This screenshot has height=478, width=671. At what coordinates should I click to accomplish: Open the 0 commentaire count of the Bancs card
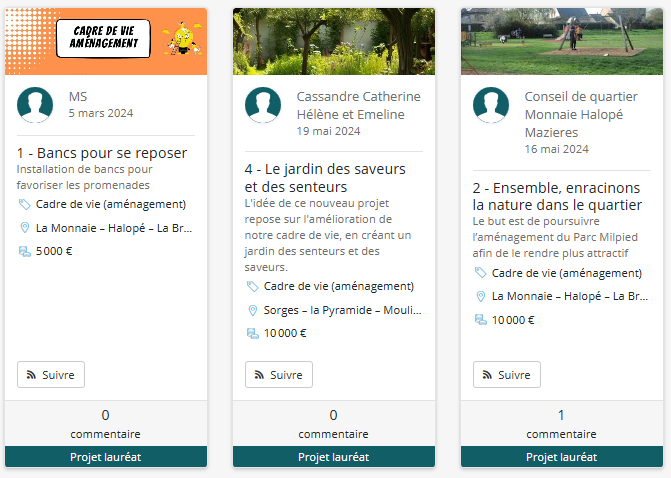pyautogui.click(x=106, y=424)
